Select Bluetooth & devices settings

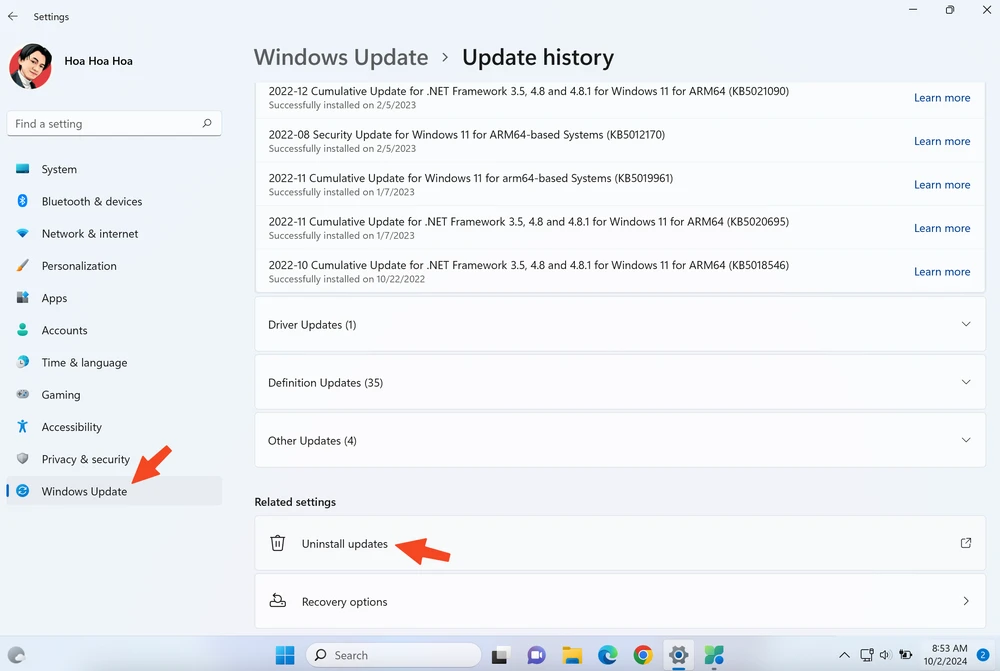click(89, 201)
